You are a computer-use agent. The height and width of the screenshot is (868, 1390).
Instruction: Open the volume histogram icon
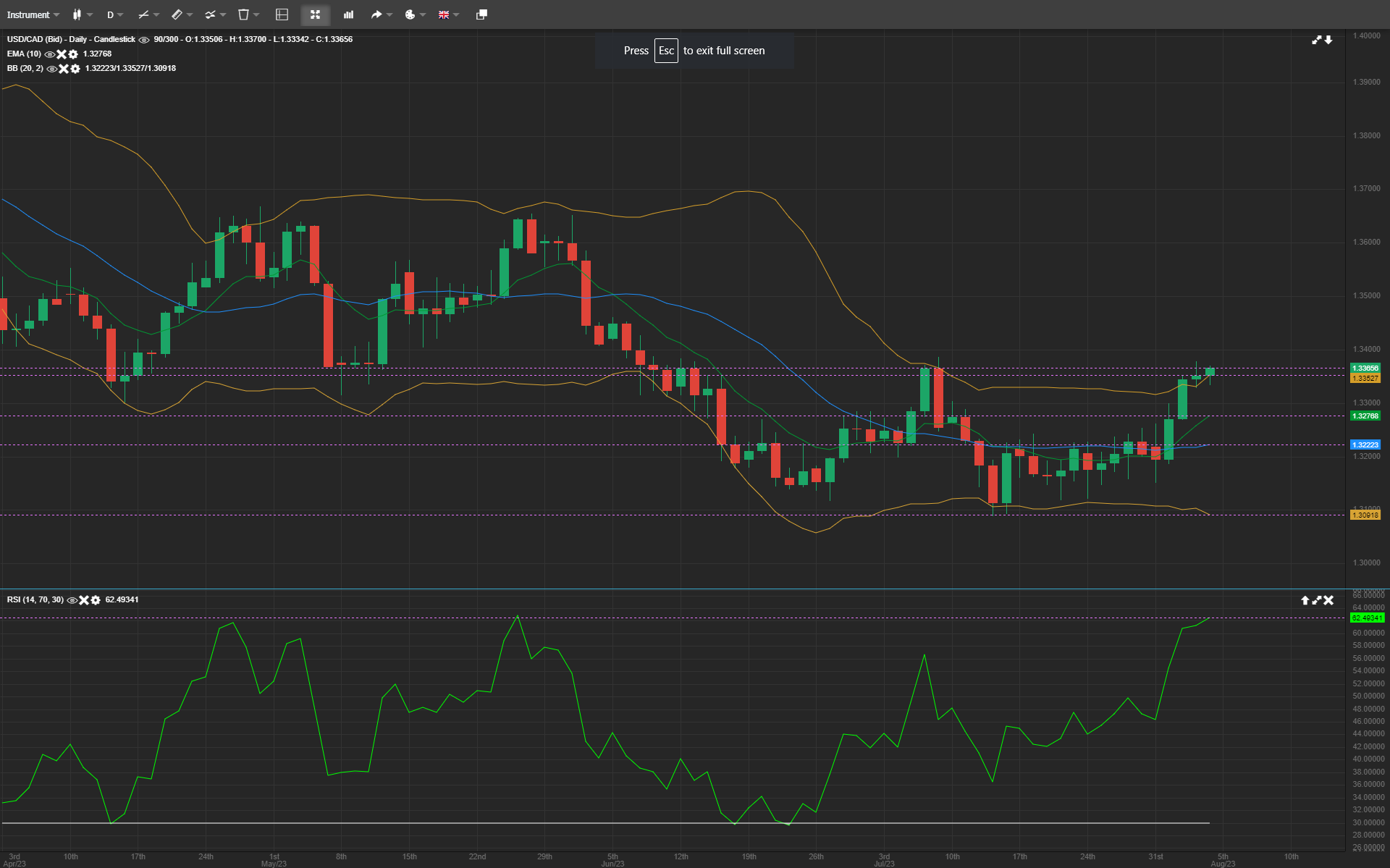348,14
